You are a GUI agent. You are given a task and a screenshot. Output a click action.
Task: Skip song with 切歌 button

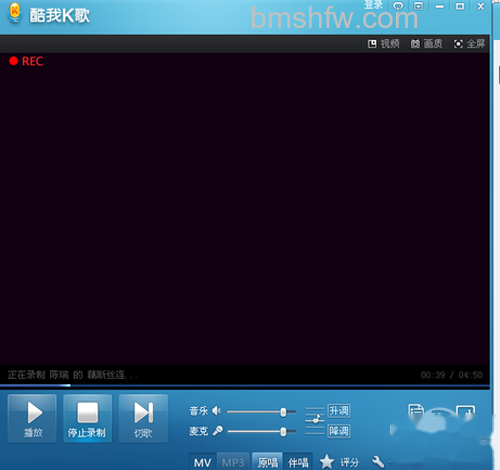click(x=143, y=419)
